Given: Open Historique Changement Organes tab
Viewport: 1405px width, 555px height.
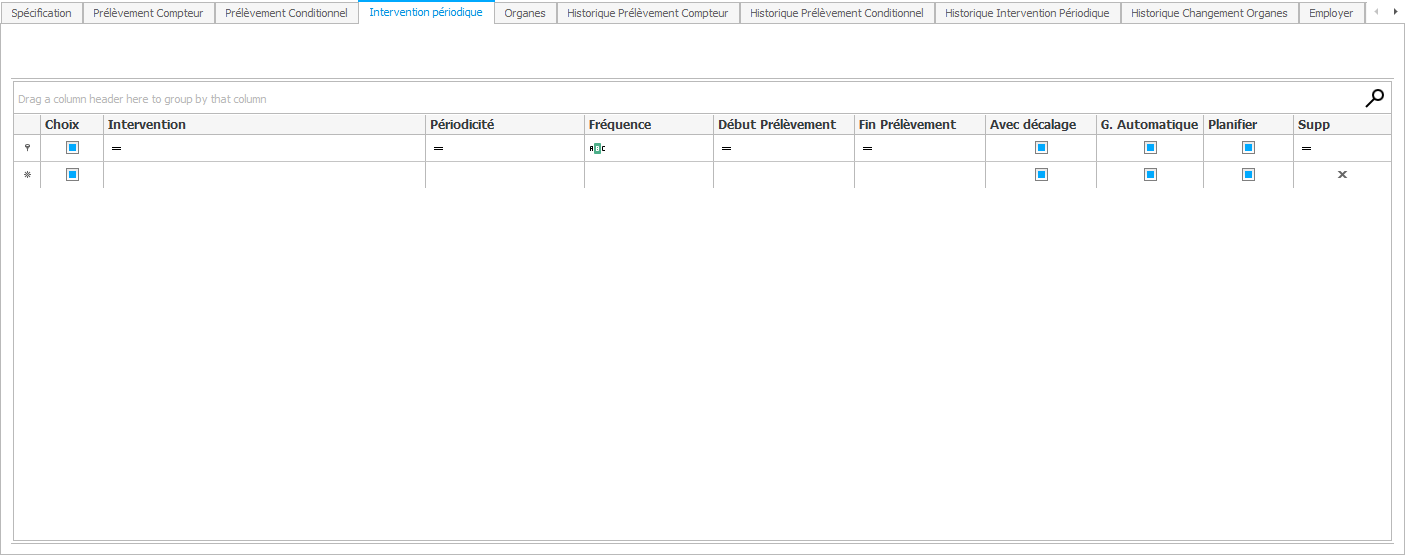Looking at the screenshot, I should (x=1209, y=13).
